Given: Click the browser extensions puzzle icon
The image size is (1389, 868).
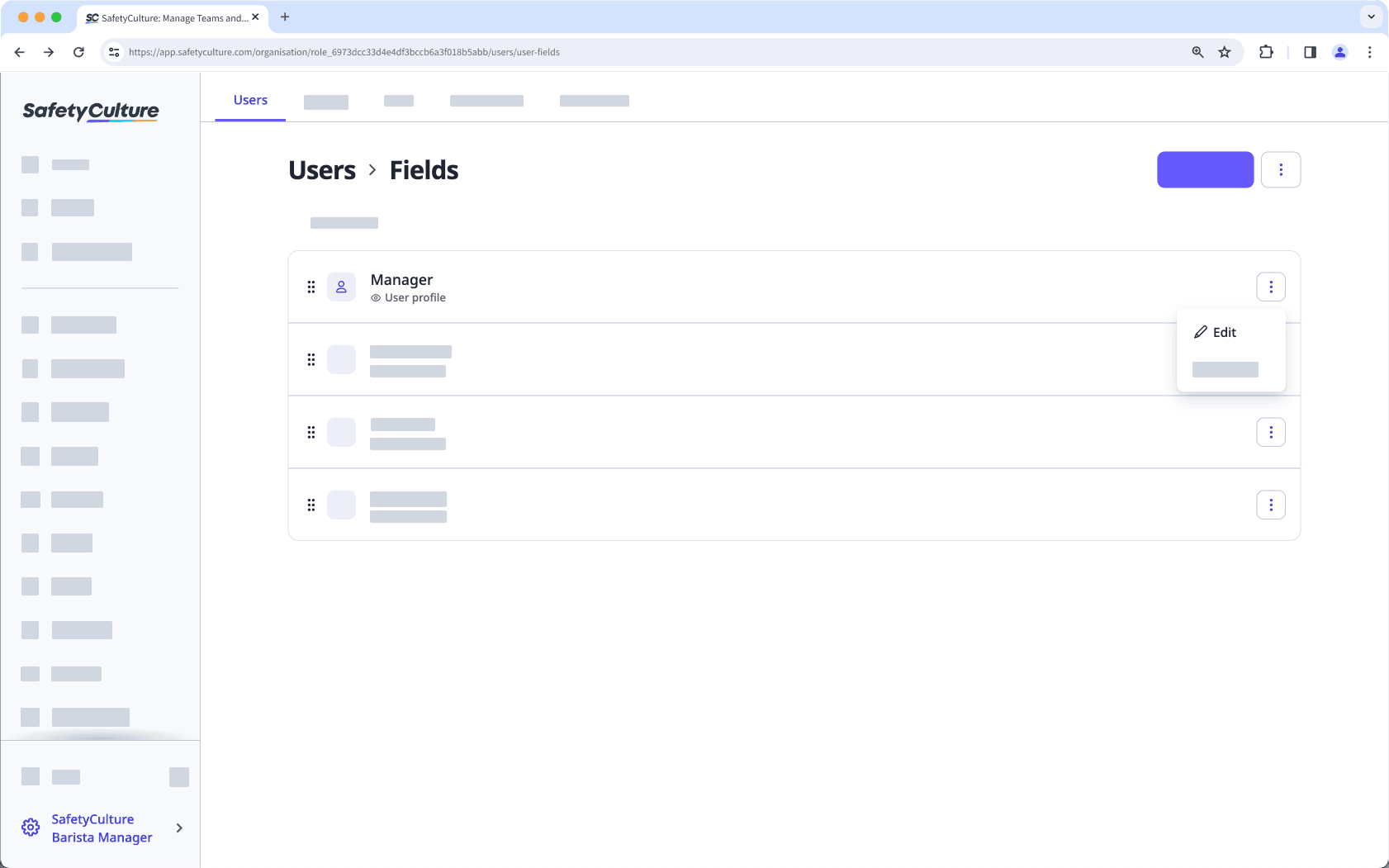Looking at the screenshot, I should (1265, 51).
